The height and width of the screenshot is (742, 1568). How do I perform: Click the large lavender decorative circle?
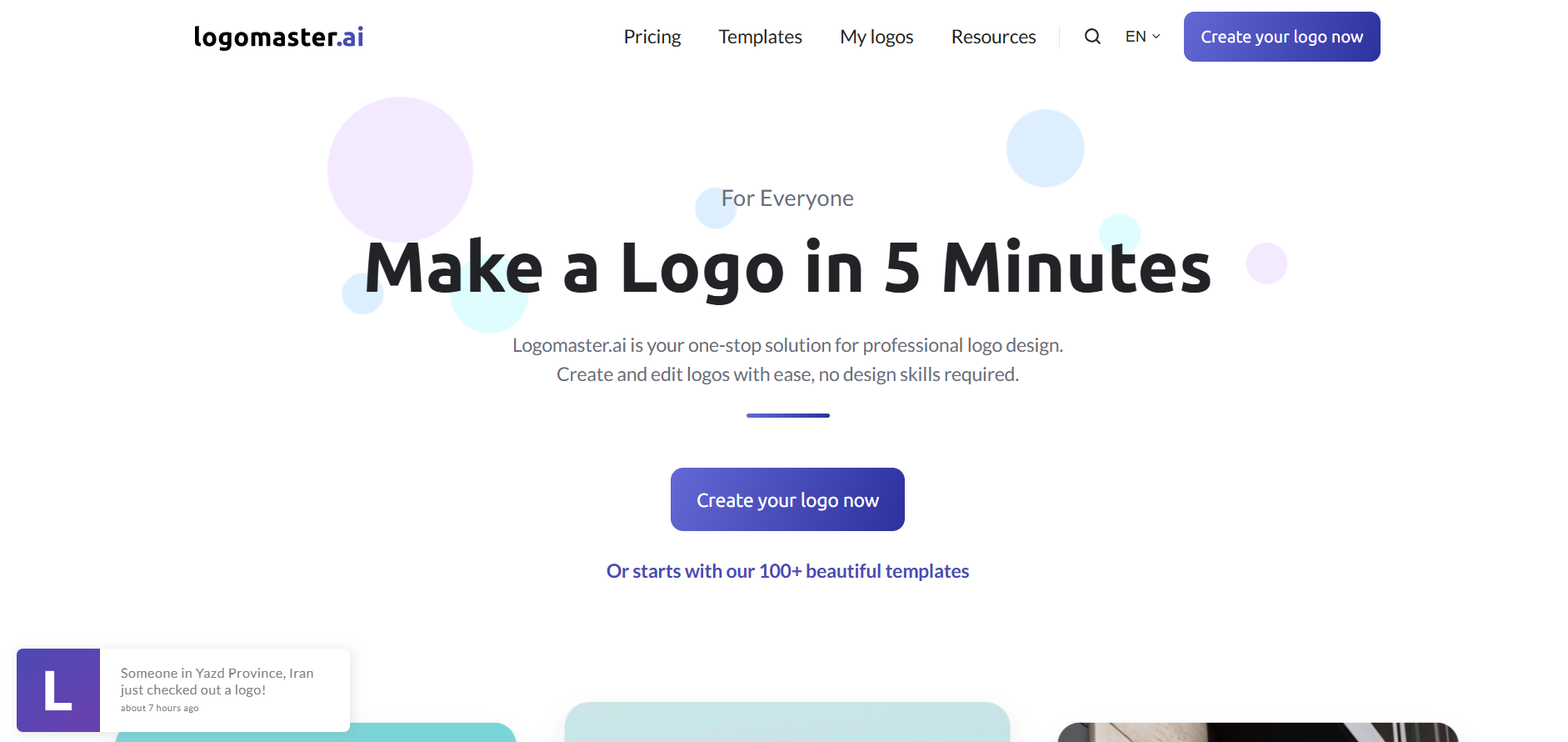click(x=400, y=169)
